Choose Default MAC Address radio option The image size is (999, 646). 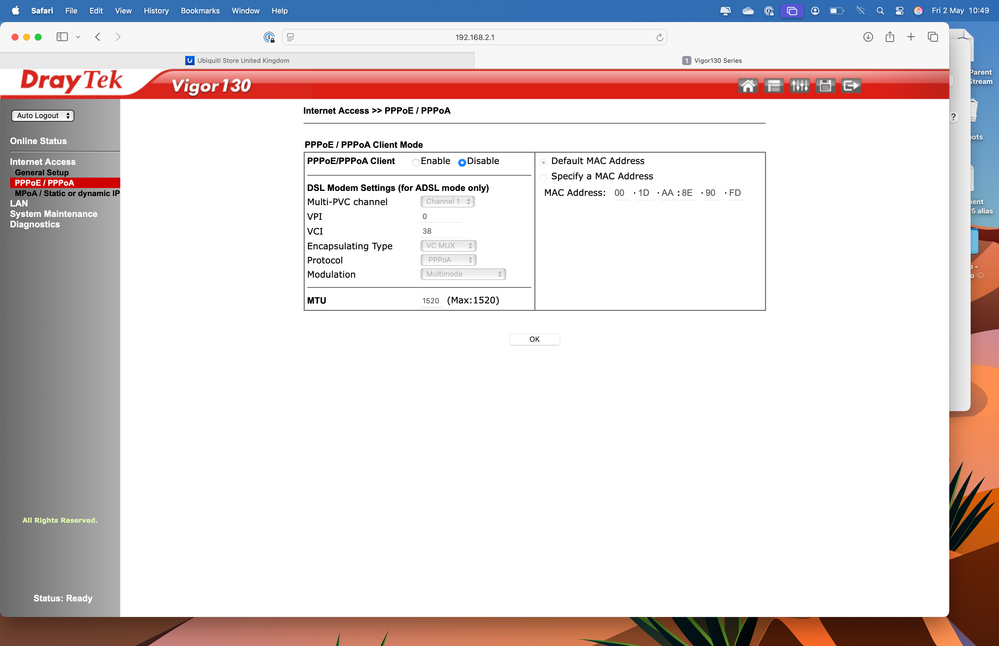point(543,162)
